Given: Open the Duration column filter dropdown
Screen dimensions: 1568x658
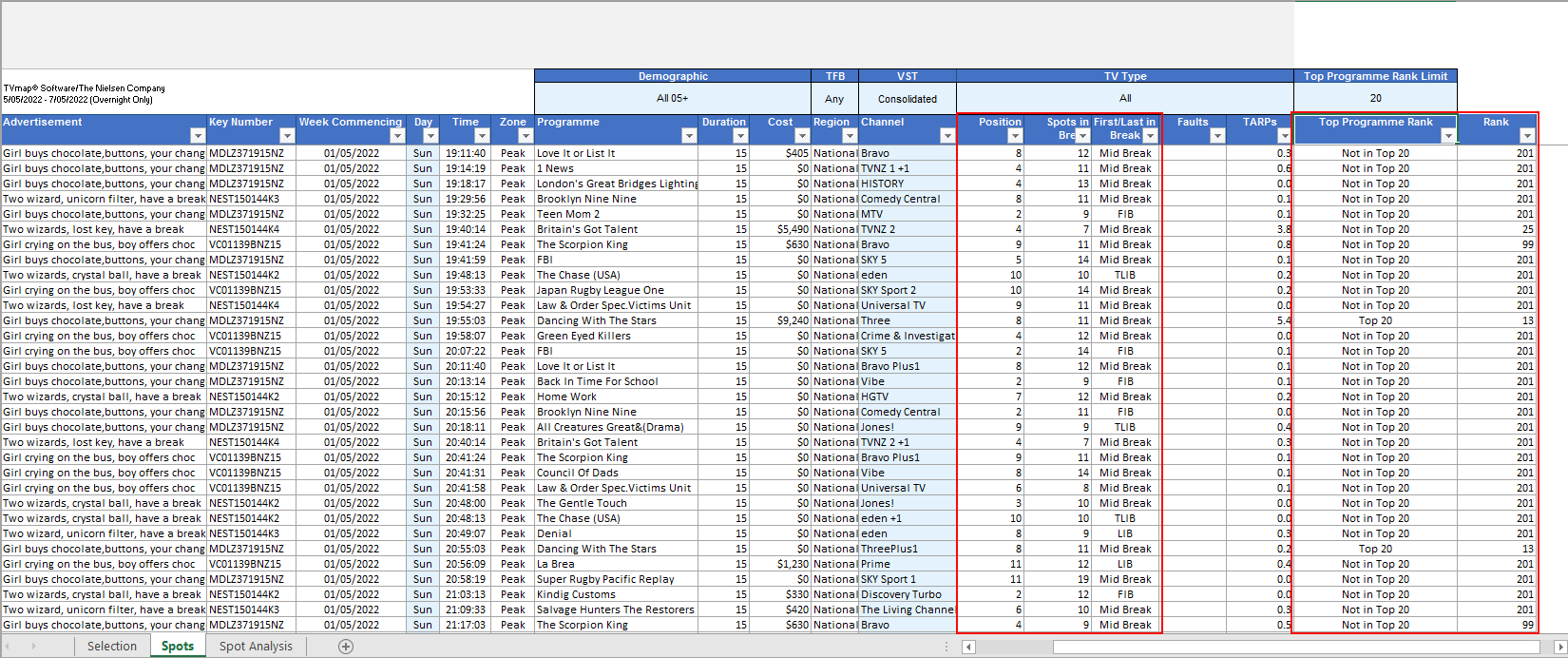Looking at the screenshot, I should coord(740,136).
